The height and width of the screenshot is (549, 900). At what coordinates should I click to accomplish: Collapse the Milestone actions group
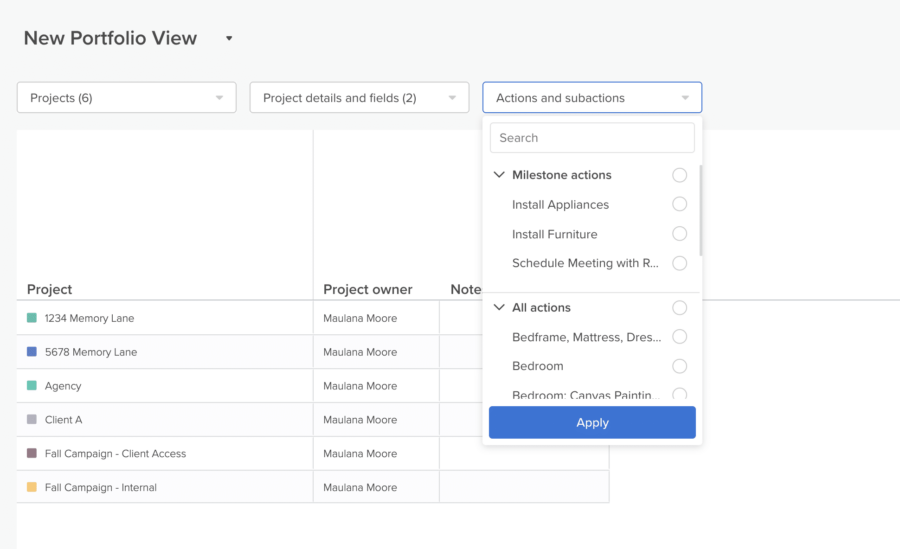499,175
